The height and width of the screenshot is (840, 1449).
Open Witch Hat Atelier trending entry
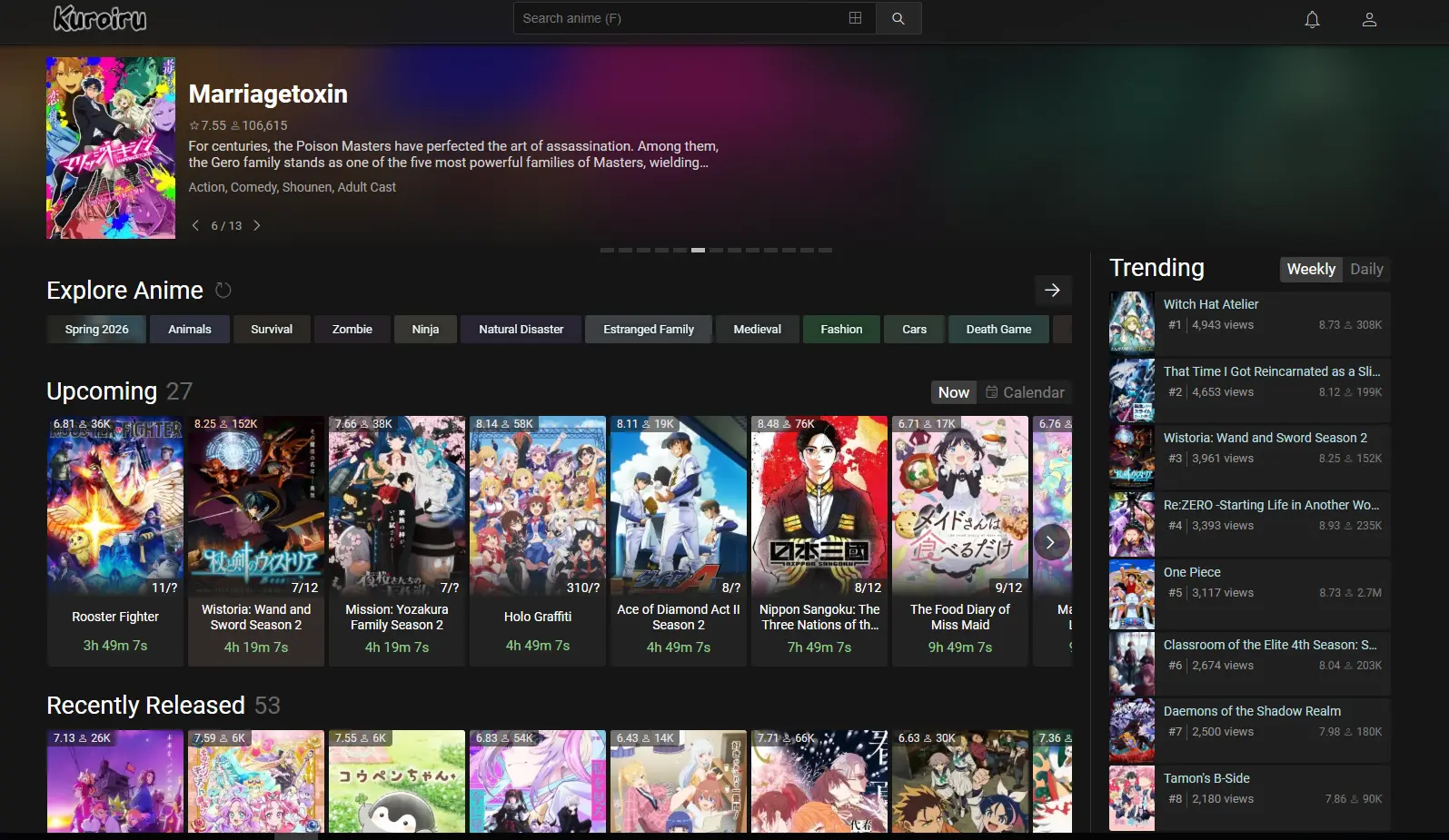tap(1250, 322)
